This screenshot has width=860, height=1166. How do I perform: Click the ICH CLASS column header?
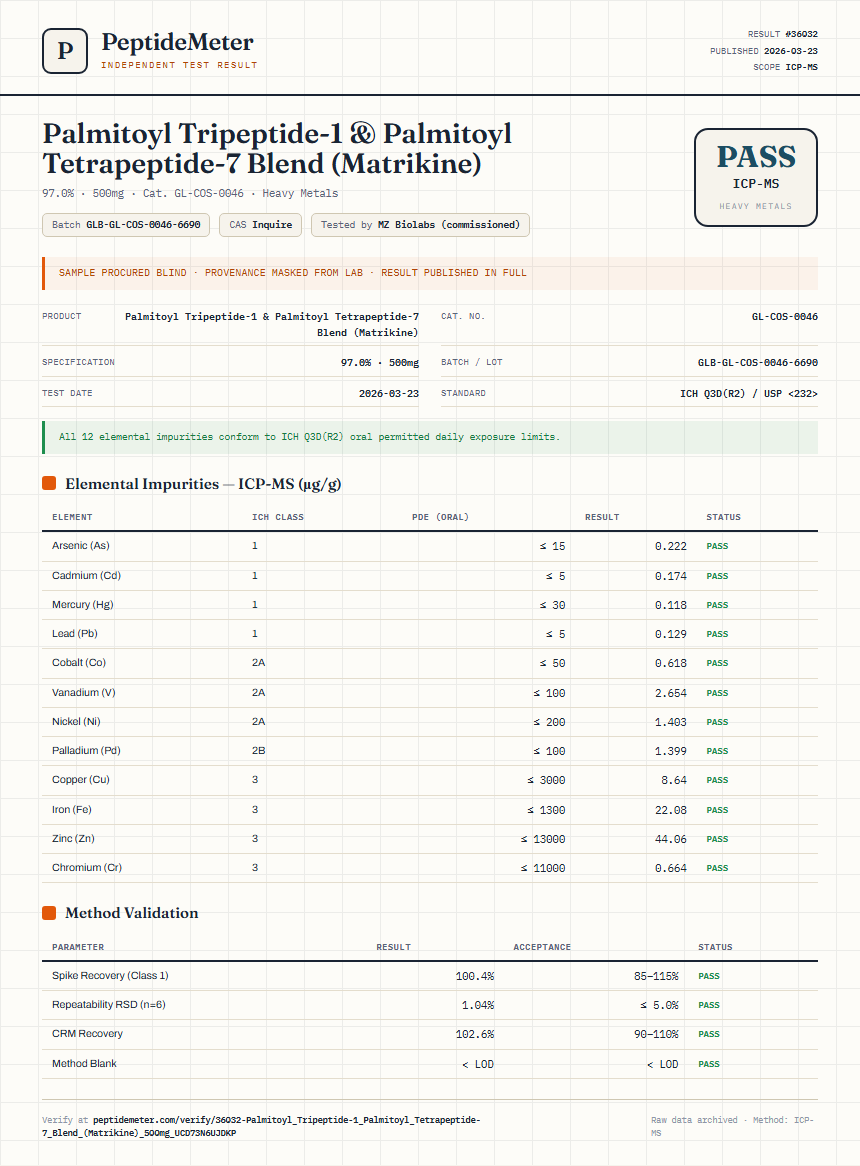coord(278,517)
